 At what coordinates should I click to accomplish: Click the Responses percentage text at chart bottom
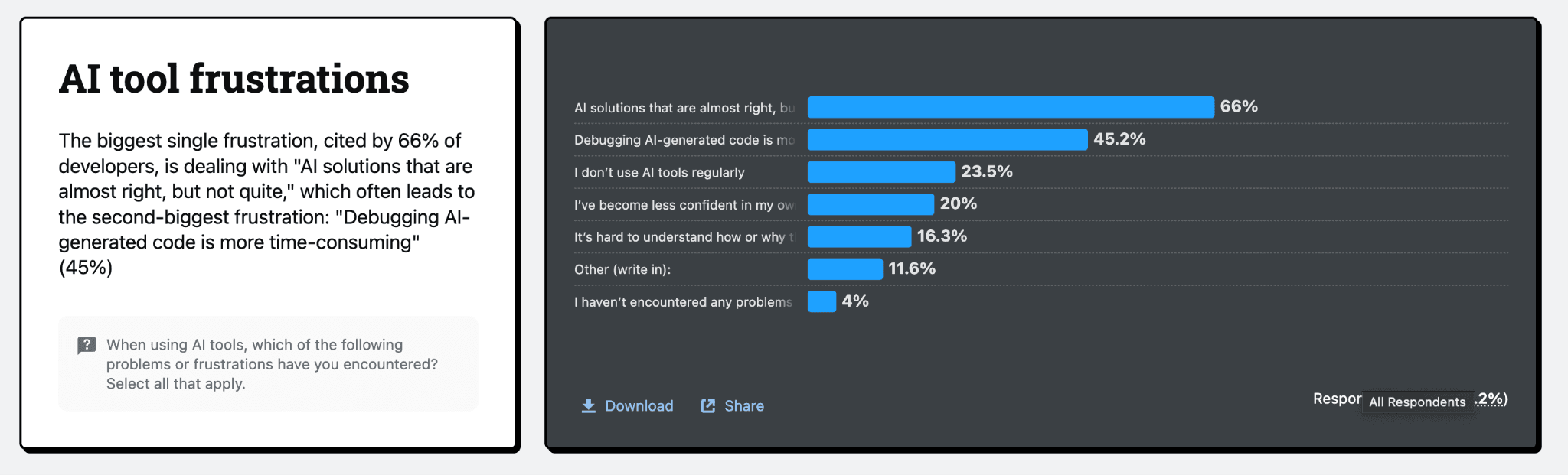[1410, 399]
